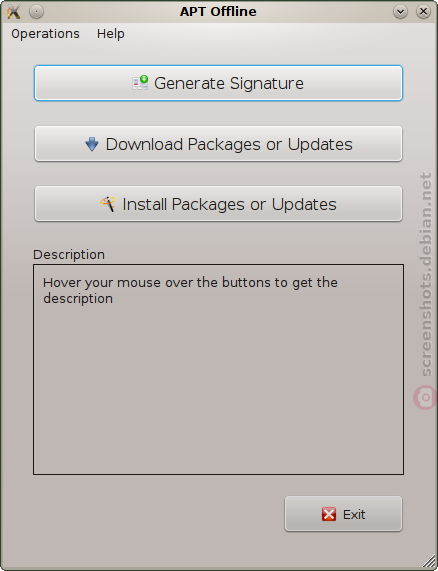This screenshot has height=571, width=438.
Task: Click the magic wand install icon
Action: pyautogui.click(x=108, y=204)
